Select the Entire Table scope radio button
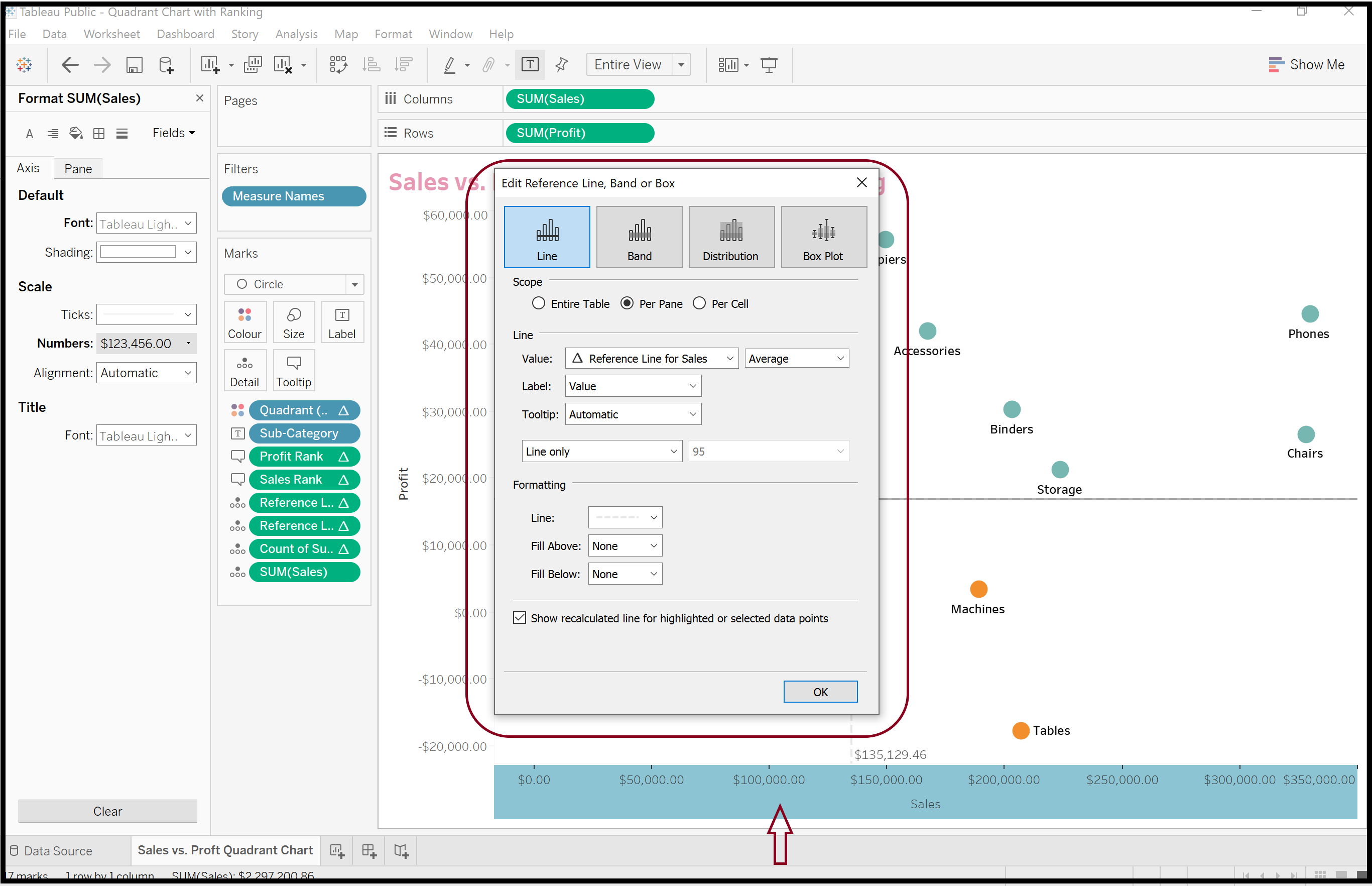The height and width of the screenshot is (886, 1372). (538, 303)
